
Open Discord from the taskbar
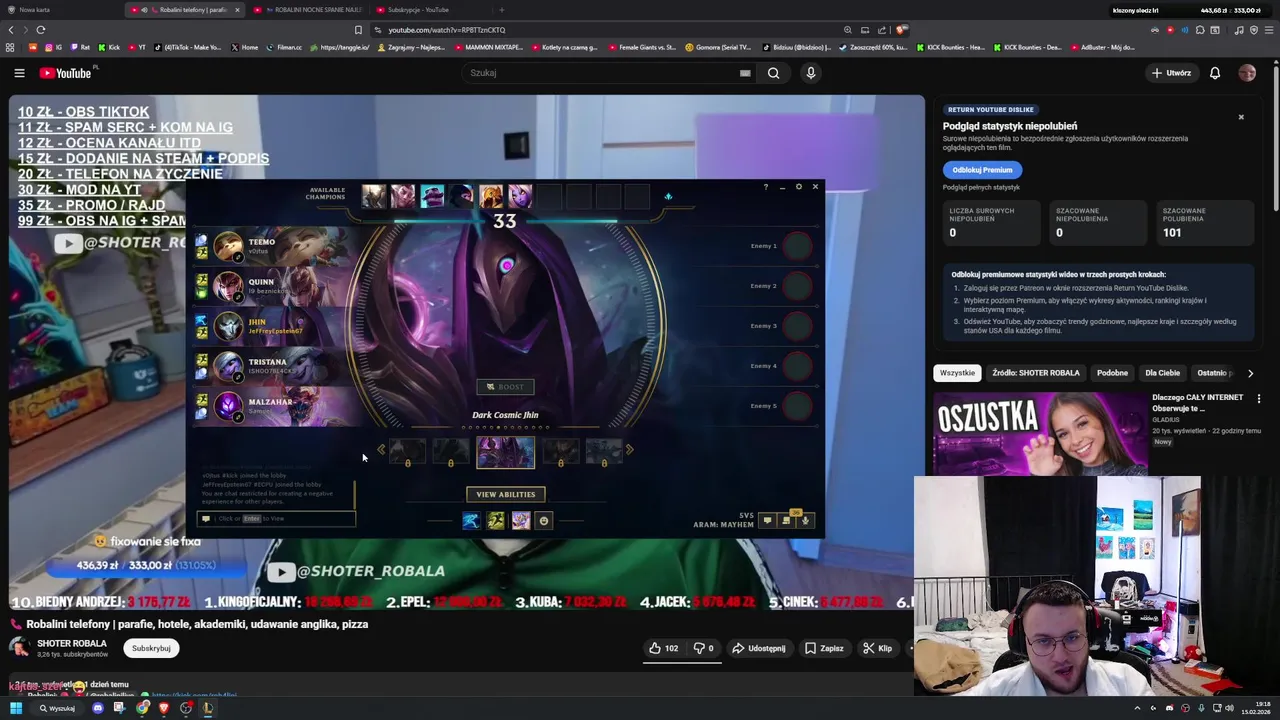(98, 708)
